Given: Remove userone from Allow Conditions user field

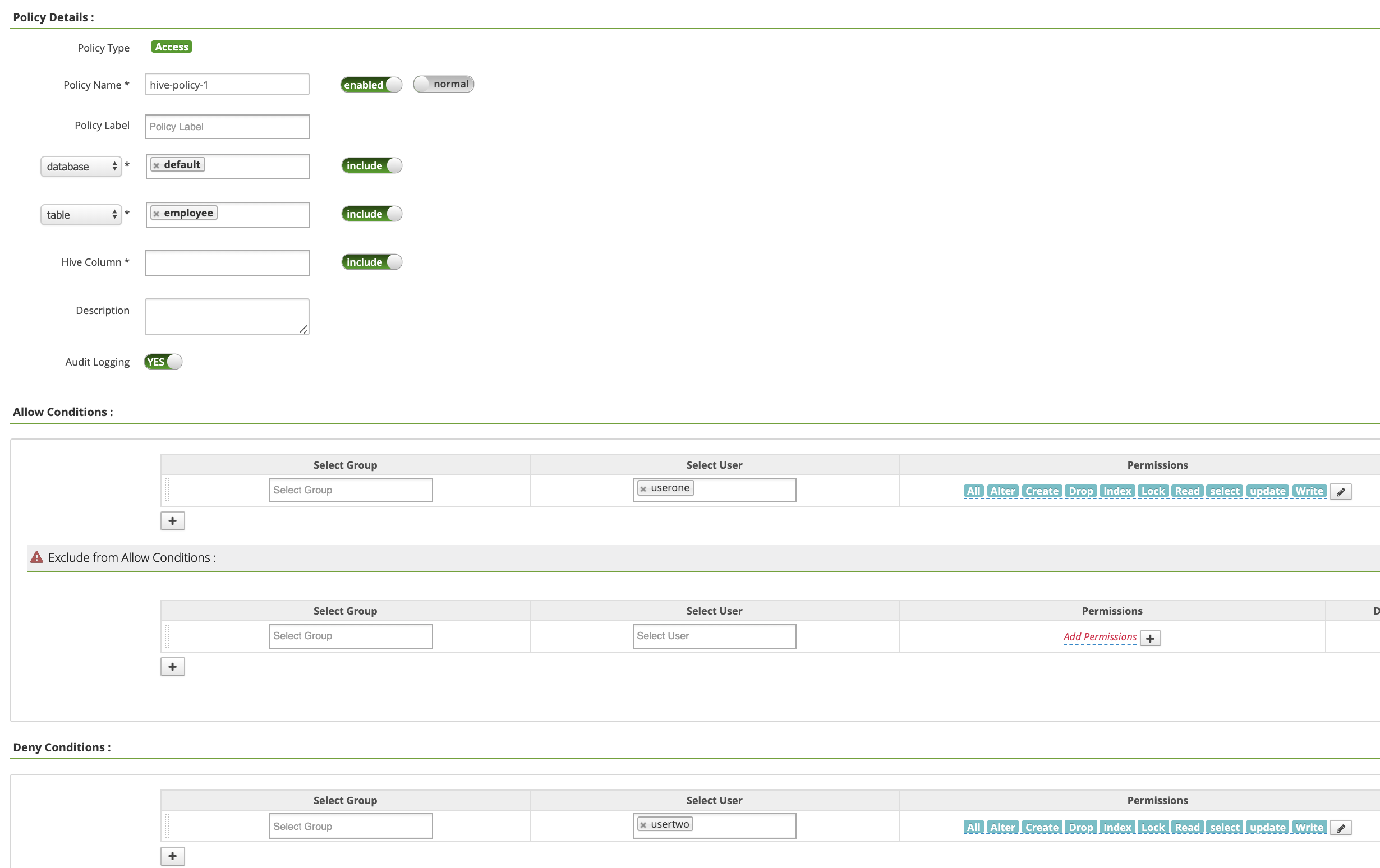Looking at the screenshot, I should click(643, 489).
